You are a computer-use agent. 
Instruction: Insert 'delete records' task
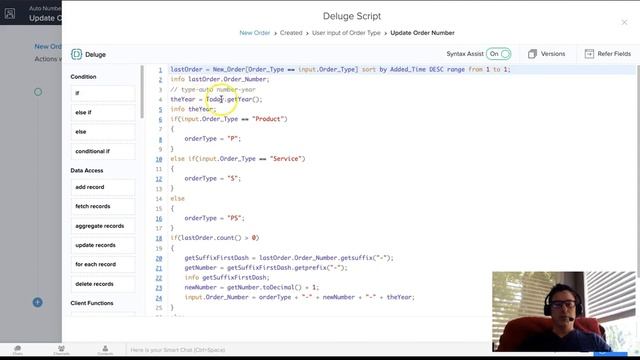coord(103,284)
